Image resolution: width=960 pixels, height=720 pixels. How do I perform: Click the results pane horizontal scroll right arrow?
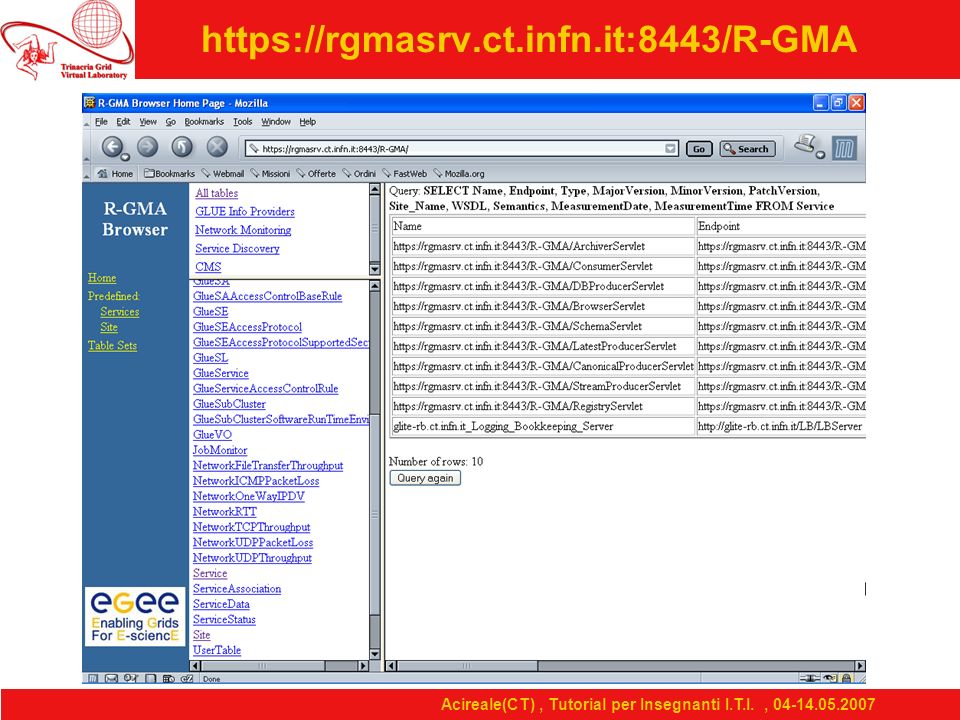click(x=860, y=666)
